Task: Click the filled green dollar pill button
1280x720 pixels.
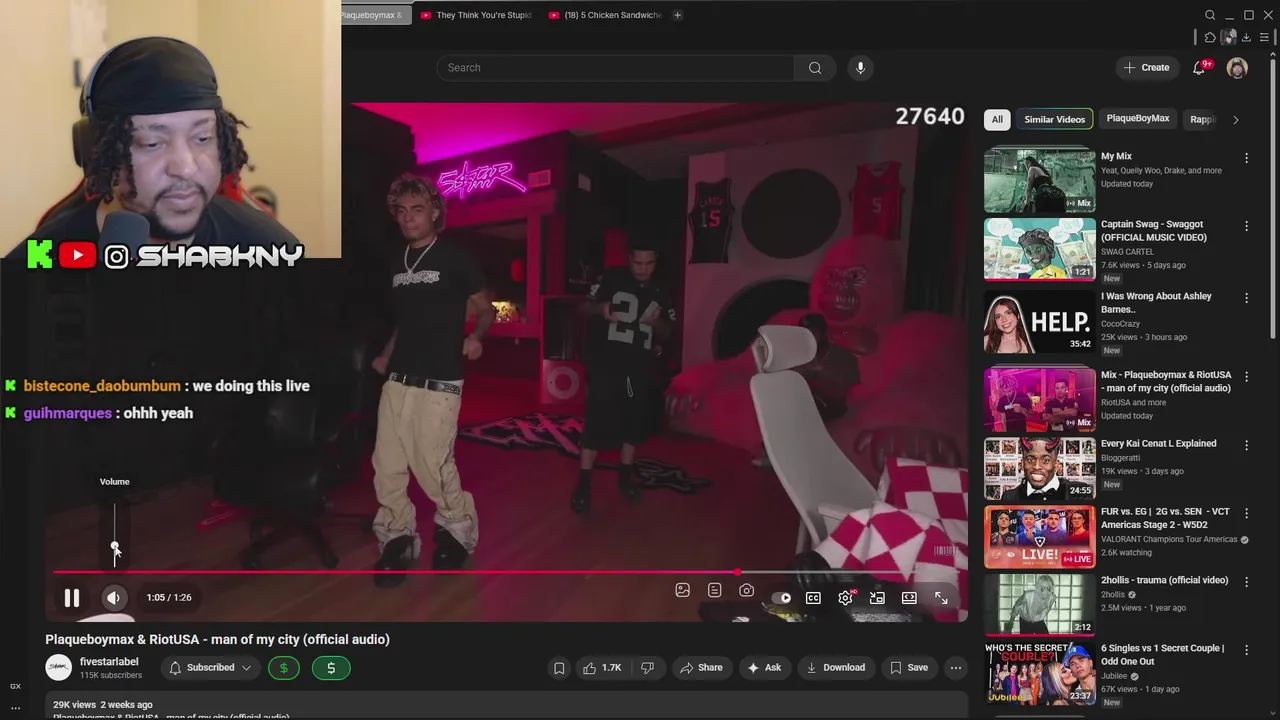Action: pos(331,668)
